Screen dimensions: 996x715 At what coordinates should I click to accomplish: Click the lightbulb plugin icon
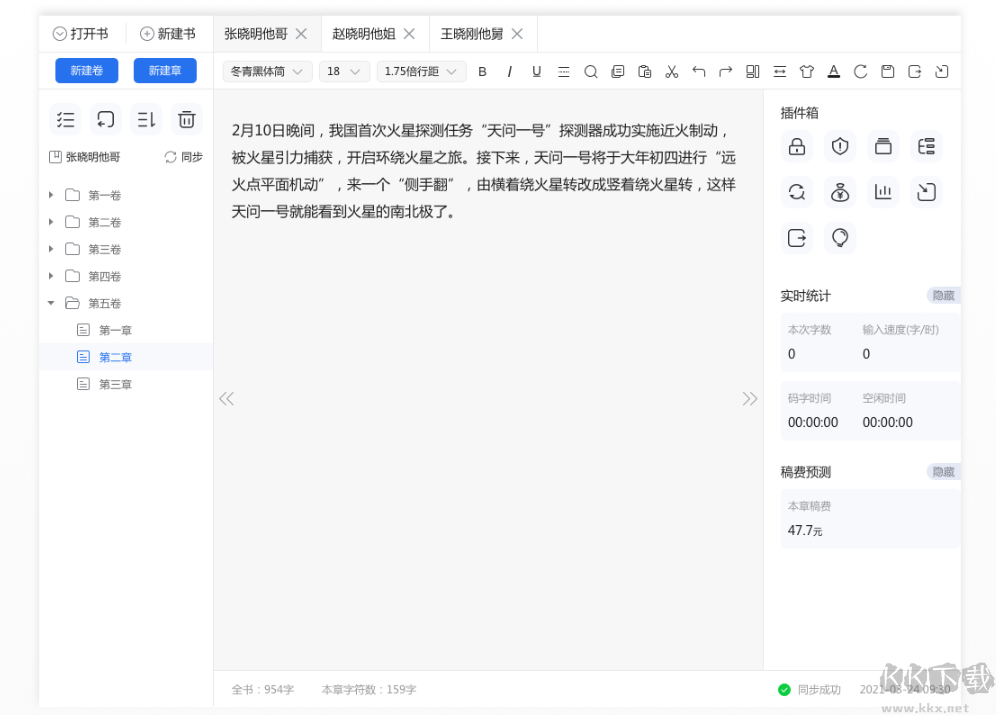point(840,237)
